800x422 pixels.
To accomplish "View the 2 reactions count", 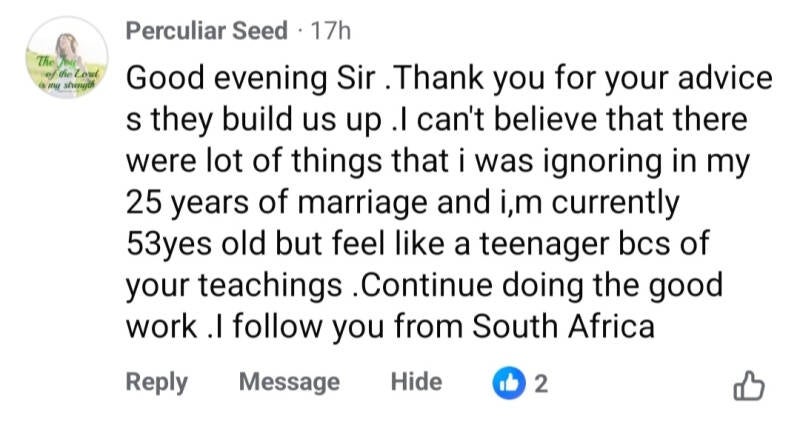I will click(541, 382).
